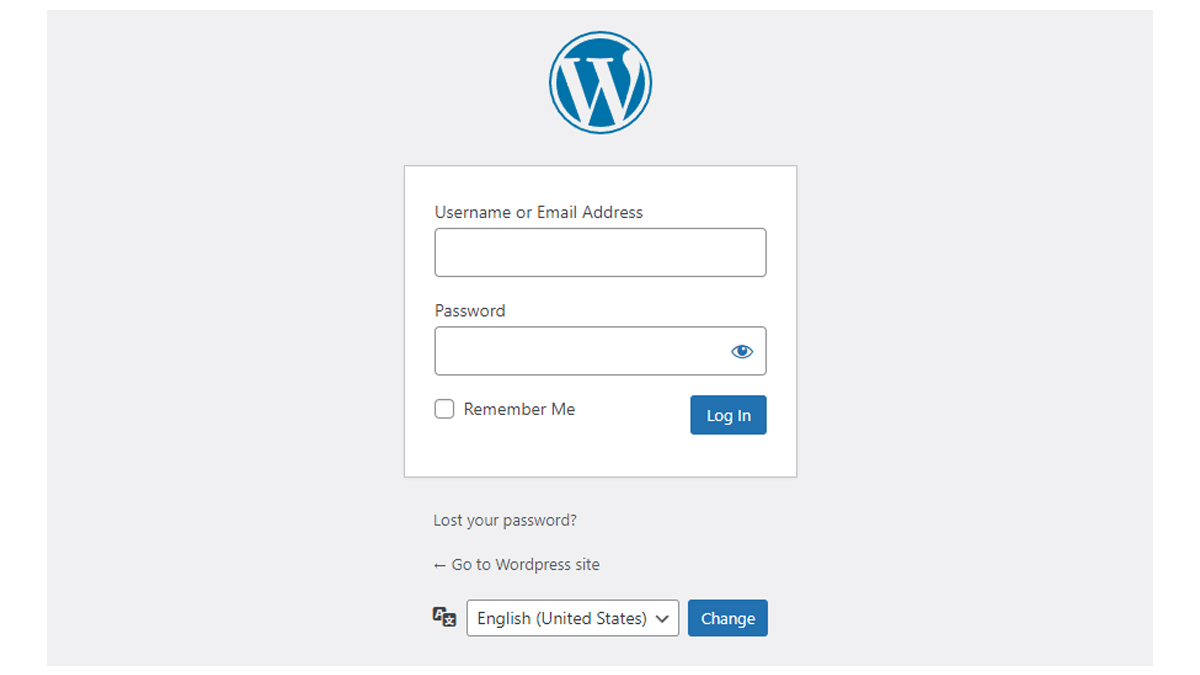
Task: Click the WordPress logo
Action: coord(600,82)
